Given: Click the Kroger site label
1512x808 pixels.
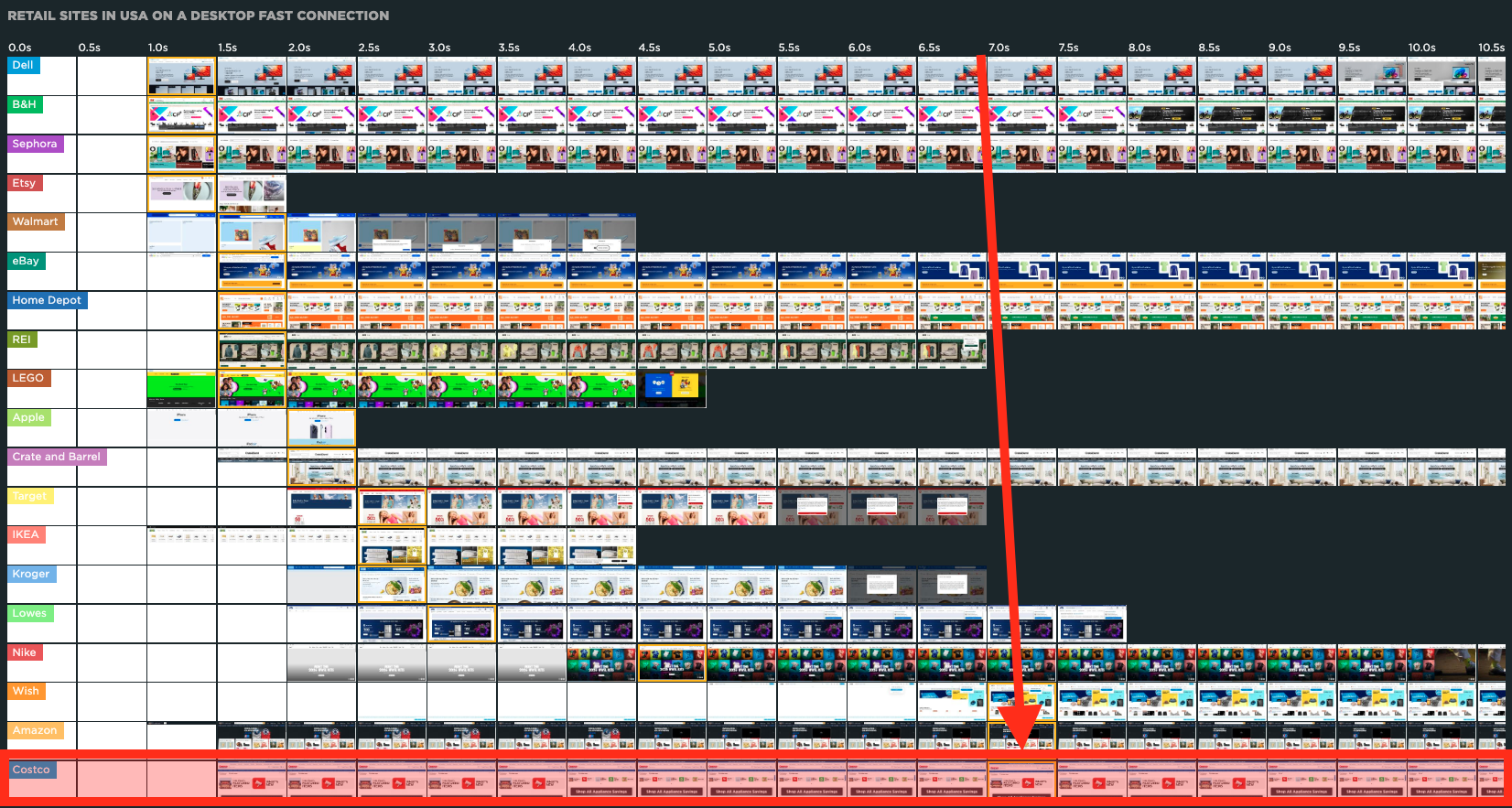Looking at the screenshot, I should click(31, 574).
